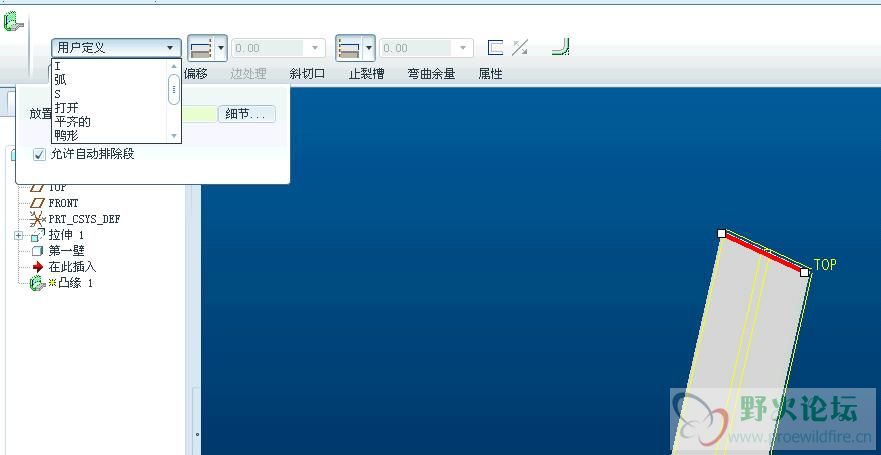Open the 边处理 panel tab
This screenshot has width=881, height=455.
(x=248, y=74)
